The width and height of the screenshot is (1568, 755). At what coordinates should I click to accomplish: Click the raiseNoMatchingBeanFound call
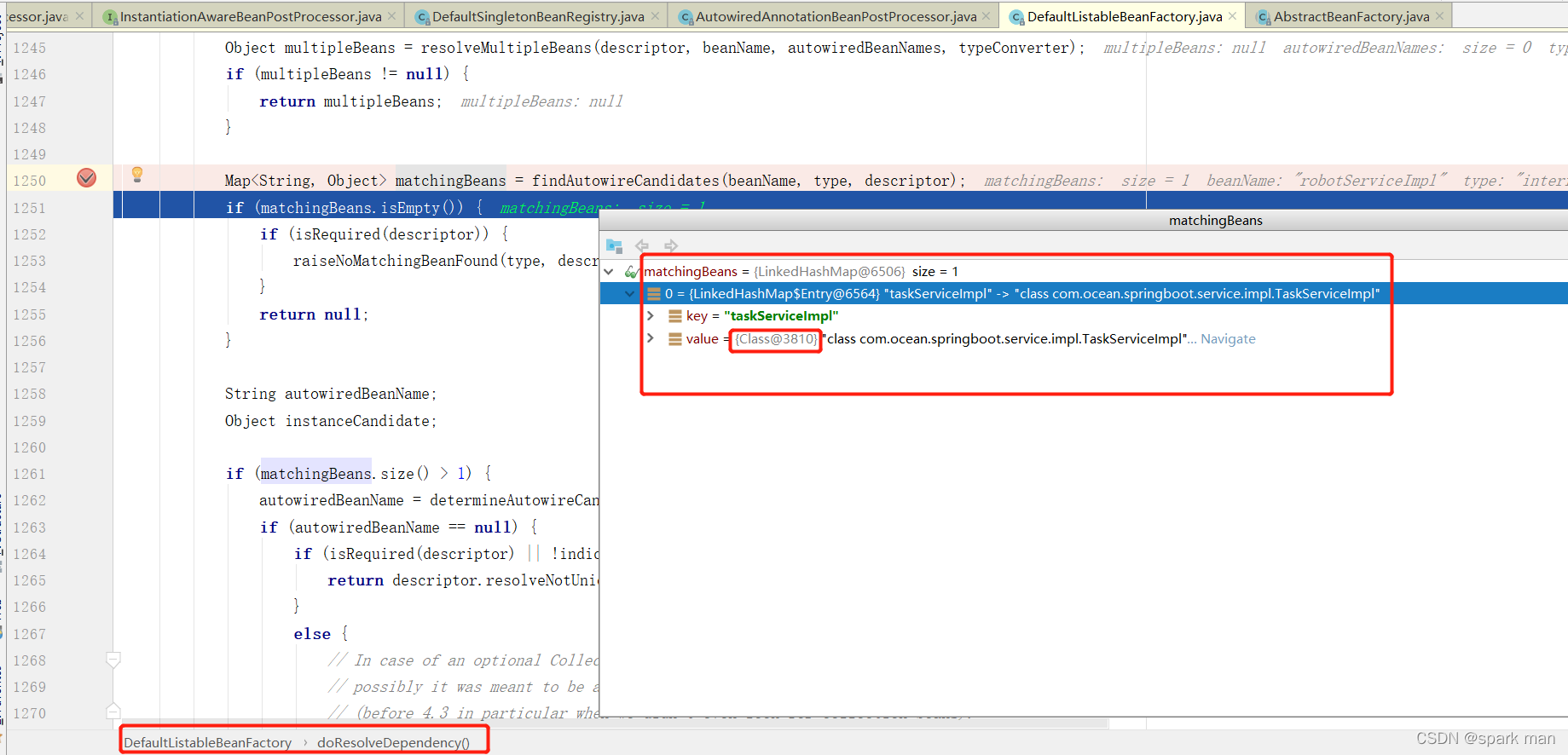click(396, 261)
